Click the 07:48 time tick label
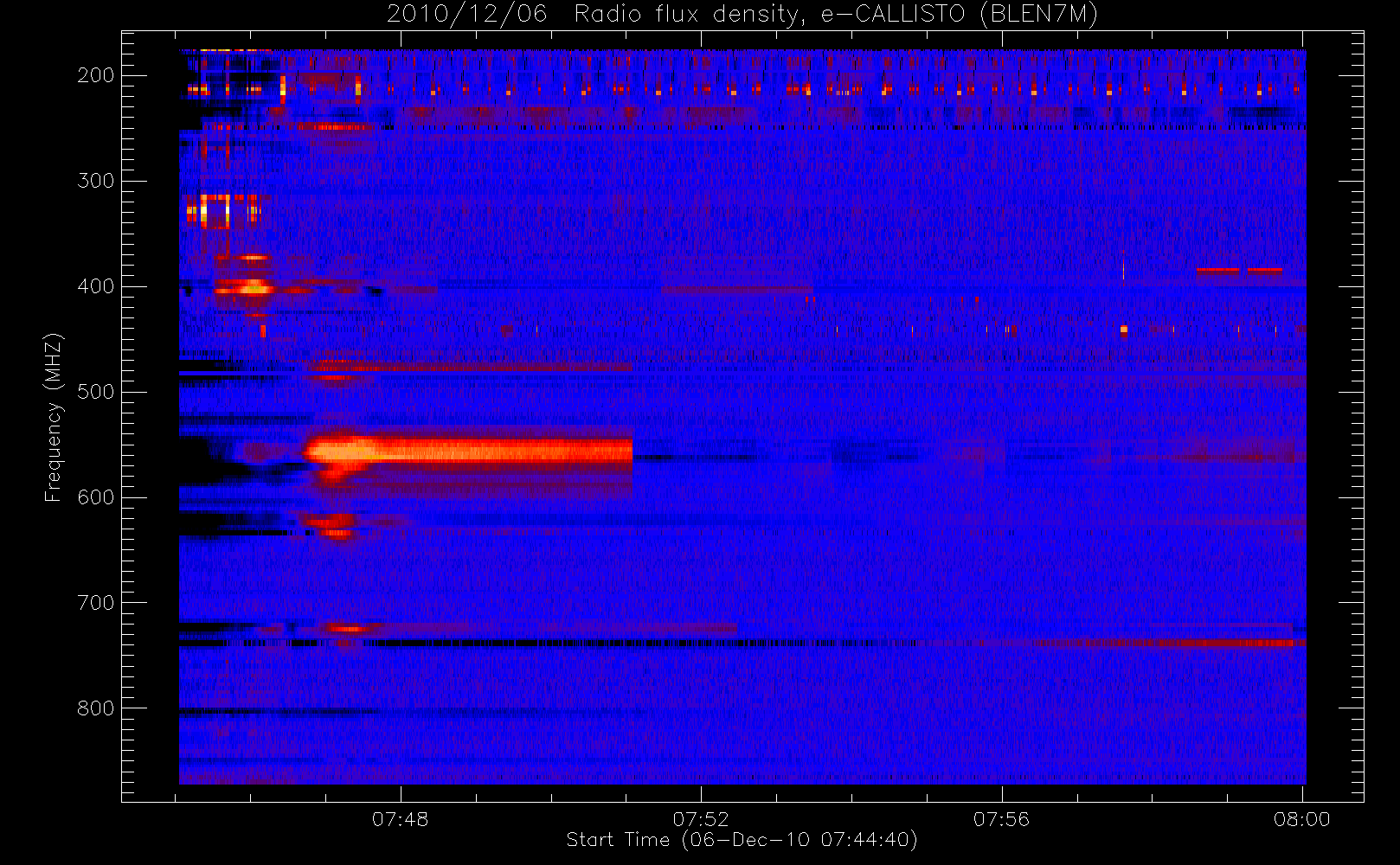This screenshot has height=865, width=1400. click(x=401, y=819)
